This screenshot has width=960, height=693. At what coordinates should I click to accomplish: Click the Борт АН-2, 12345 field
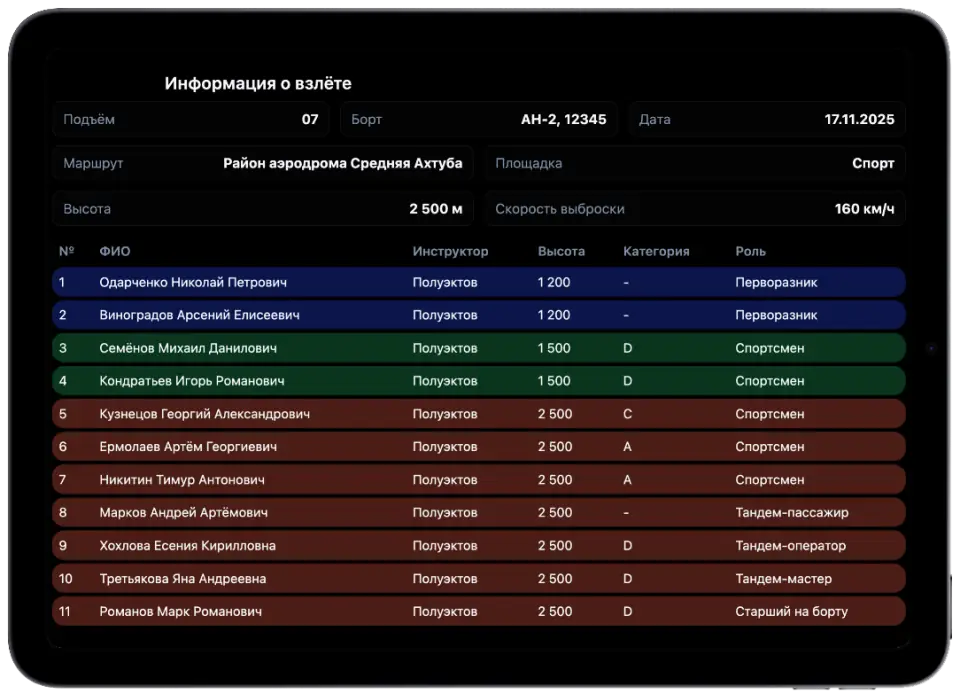[479, 119]
